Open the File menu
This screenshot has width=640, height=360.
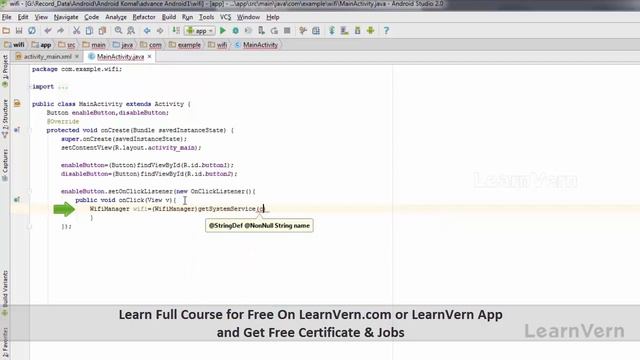(x=7, y=17)
